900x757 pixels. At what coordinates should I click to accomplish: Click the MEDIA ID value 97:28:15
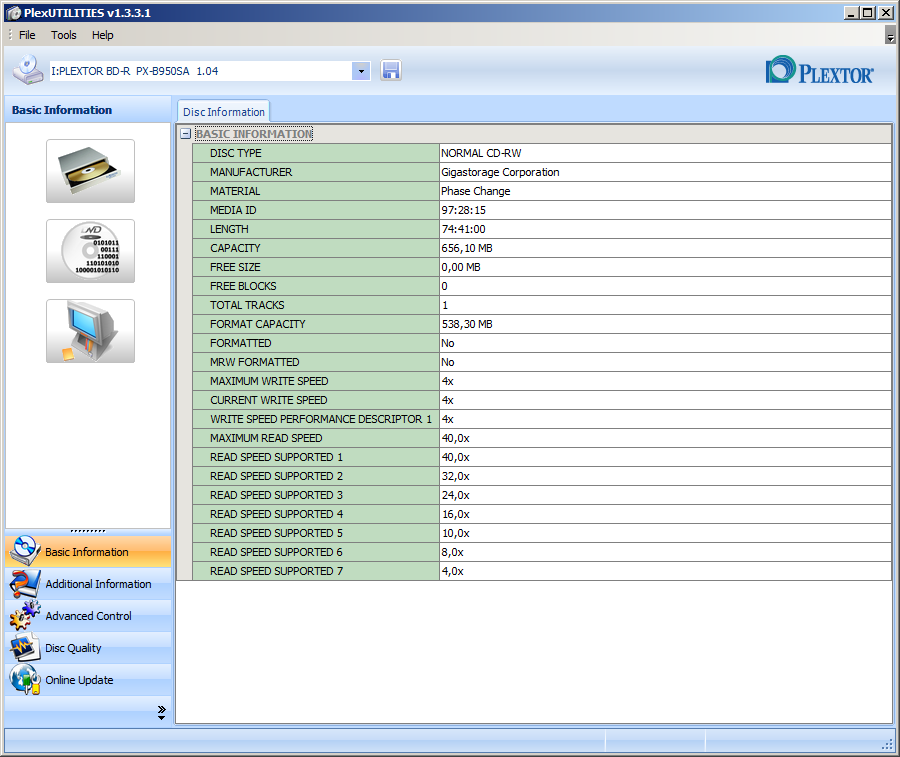(x=463, y=210)
